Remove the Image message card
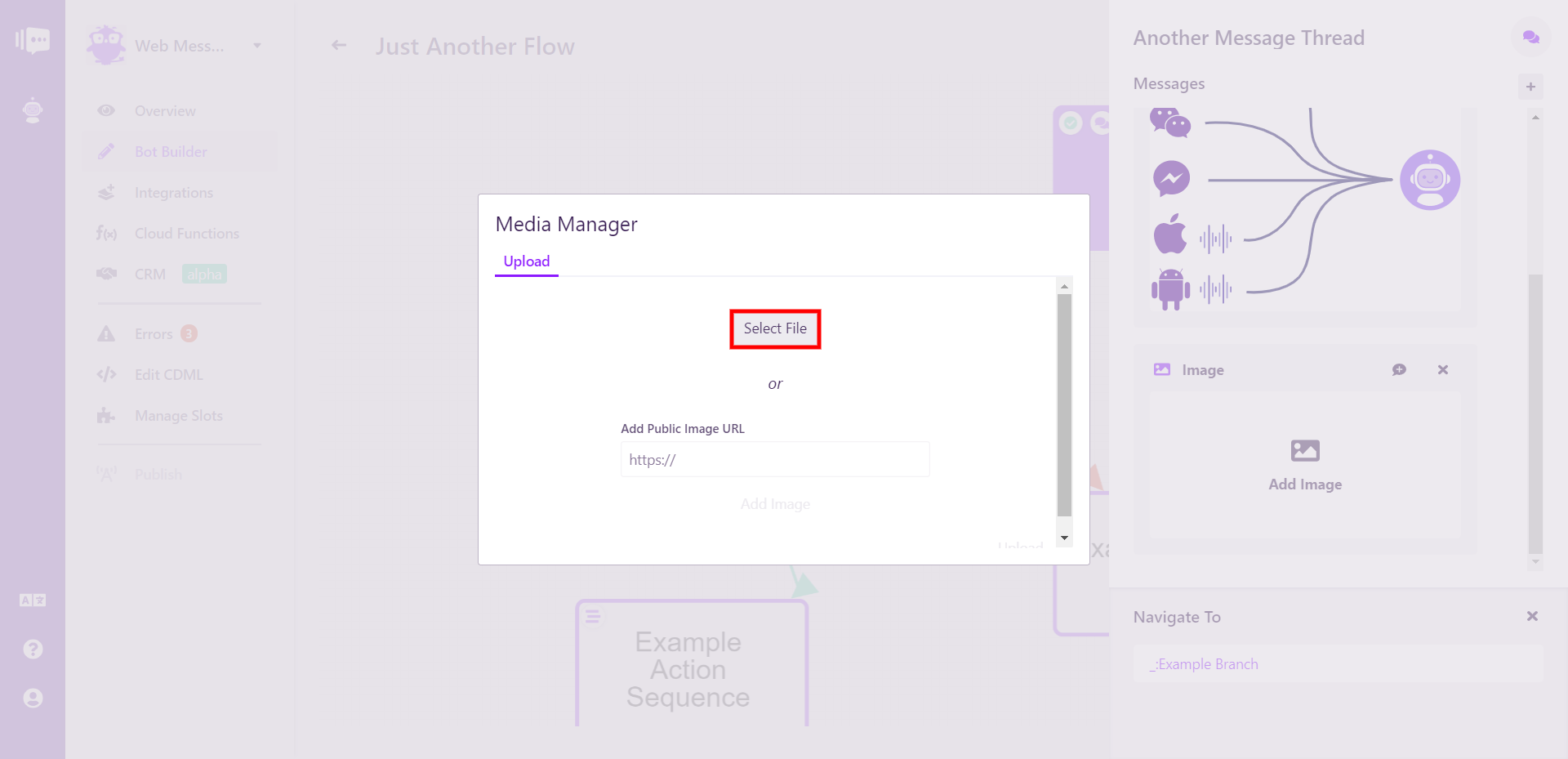 pos(1443,369)
